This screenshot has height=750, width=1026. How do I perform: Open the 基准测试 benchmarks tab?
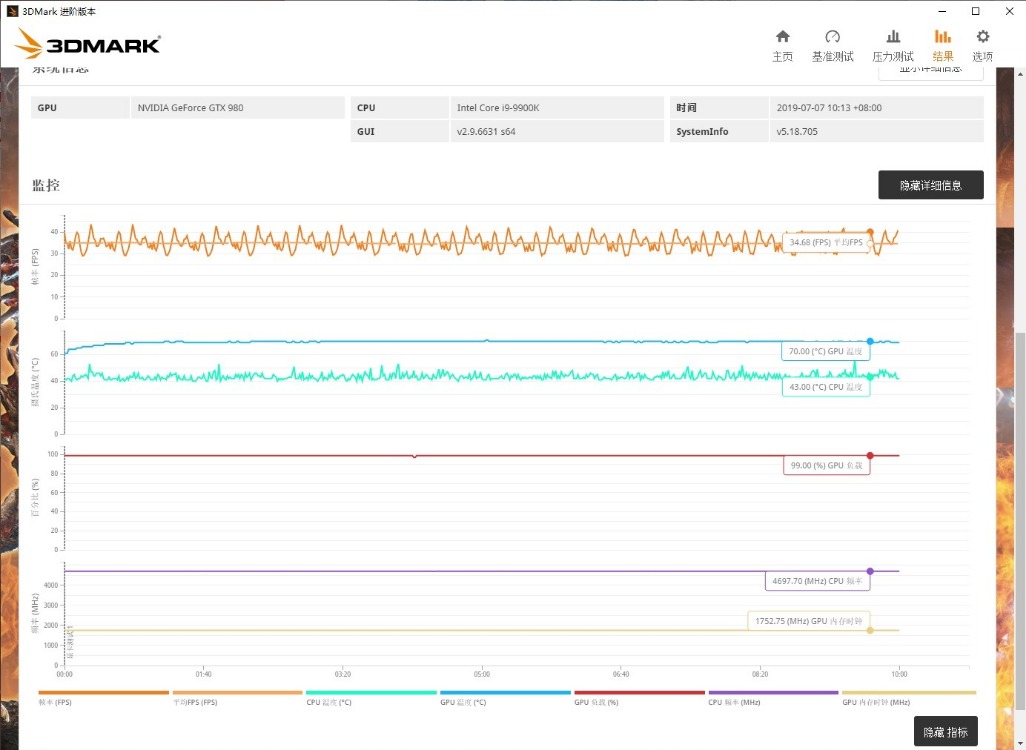[832, 46]
